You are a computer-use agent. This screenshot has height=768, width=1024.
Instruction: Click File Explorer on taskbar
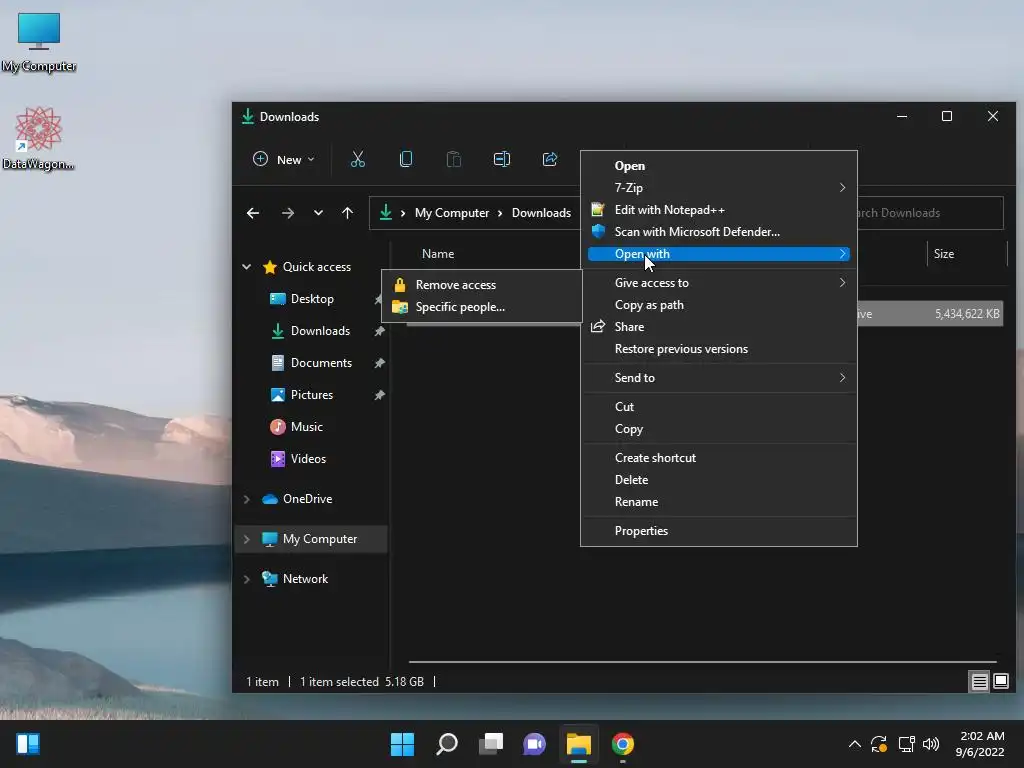click(579, 744)
